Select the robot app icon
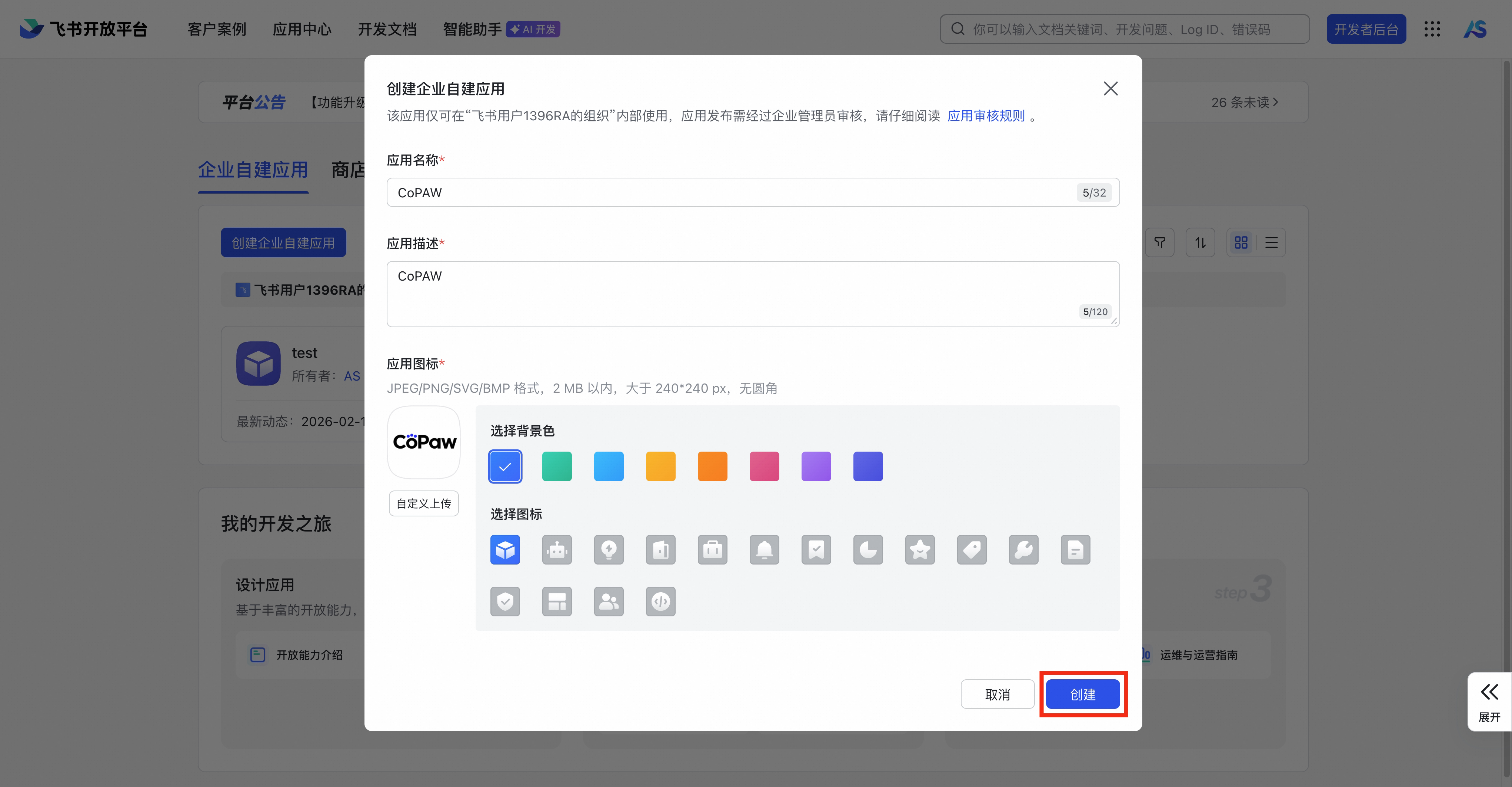Screen dimensions: 1512x787 pos(556,549)
